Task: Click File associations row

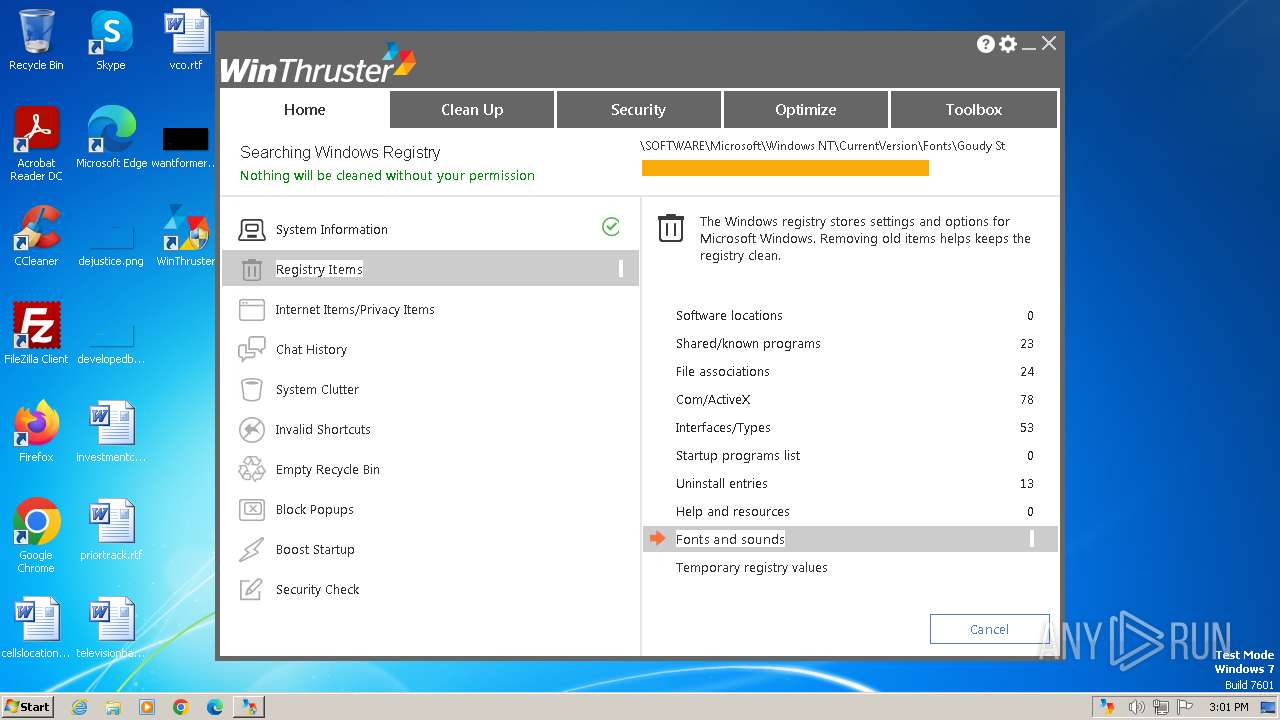Action: pos(850,372)
